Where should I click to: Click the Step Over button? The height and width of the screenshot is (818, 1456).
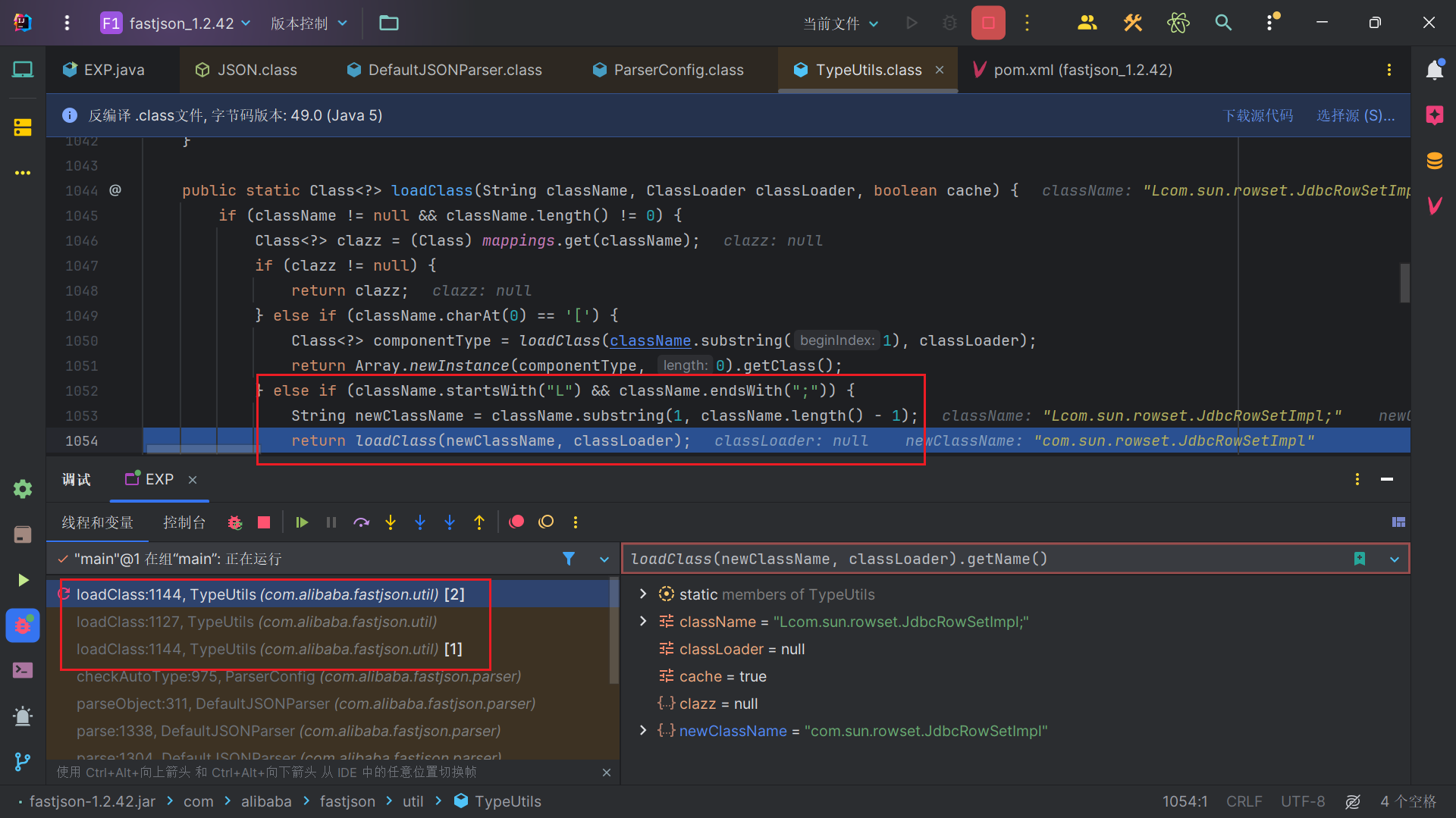pos(361,522)
